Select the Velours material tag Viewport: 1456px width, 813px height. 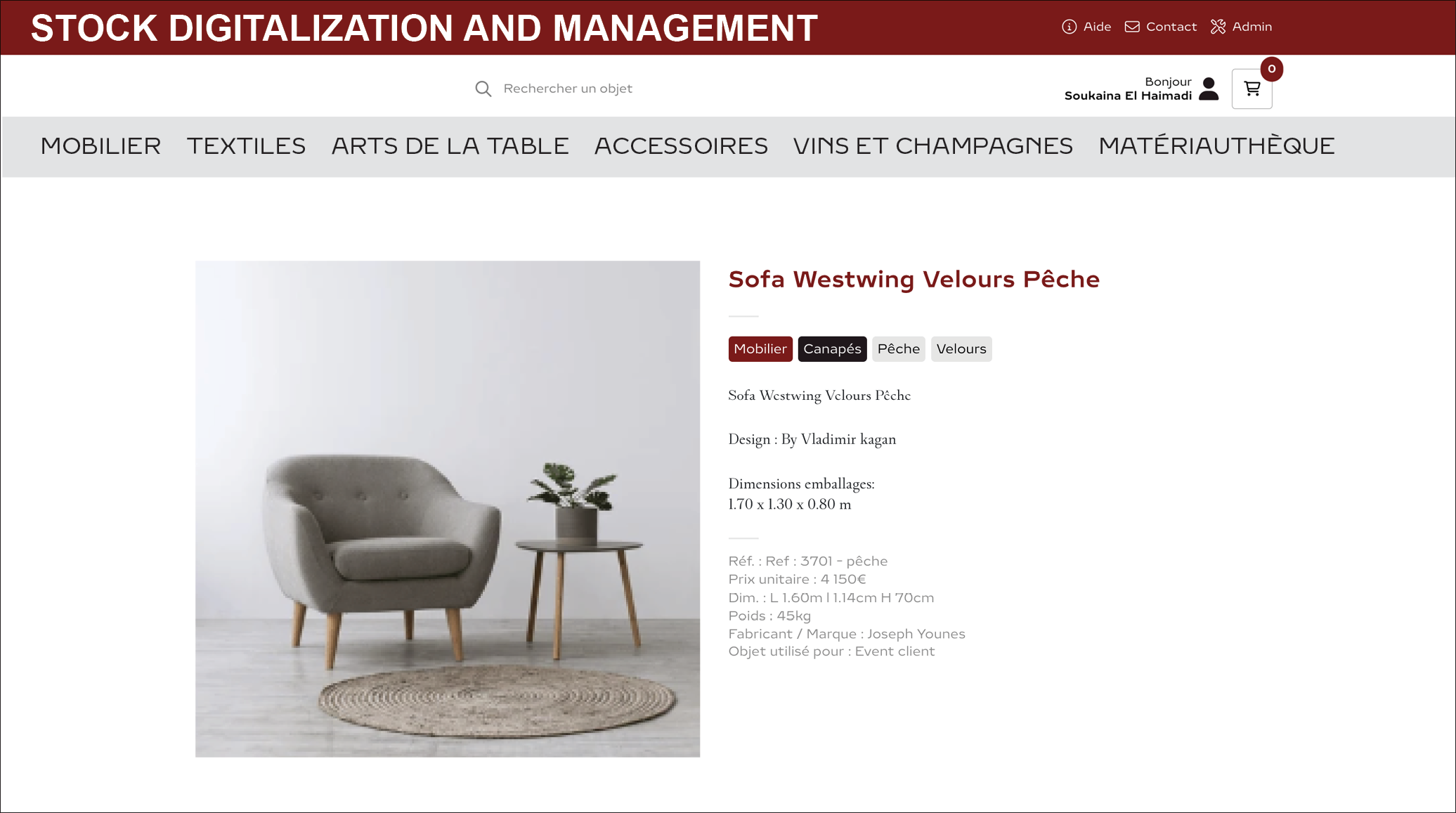pyautogui.click(x=961, y=349)
